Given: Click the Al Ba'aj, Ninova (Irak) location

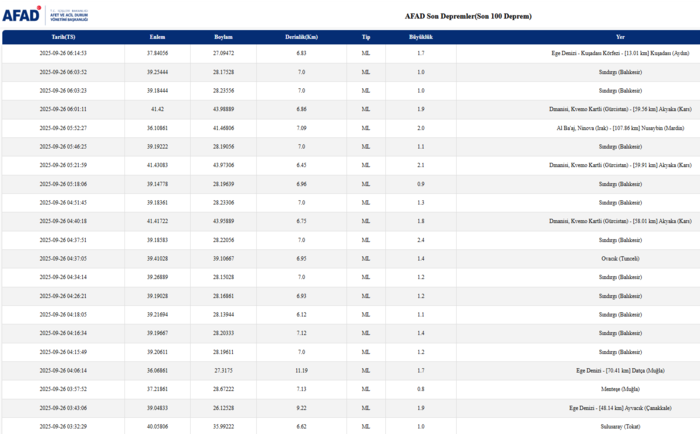Looking at the screenshot, I should [620, 128].
